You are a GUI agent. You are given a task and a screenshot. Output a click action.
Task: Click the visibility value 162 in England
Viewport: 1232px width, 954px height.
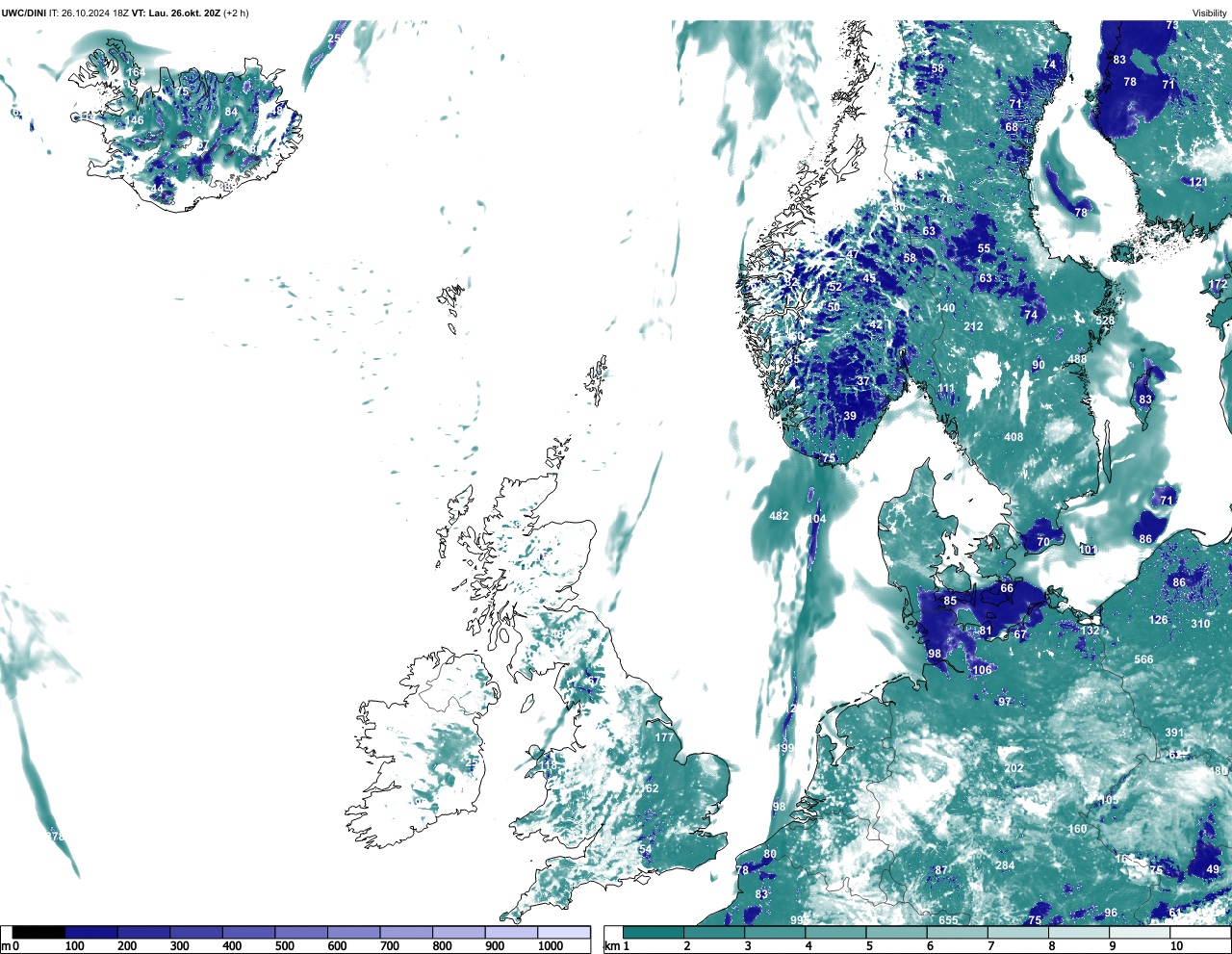click(650, 788)
